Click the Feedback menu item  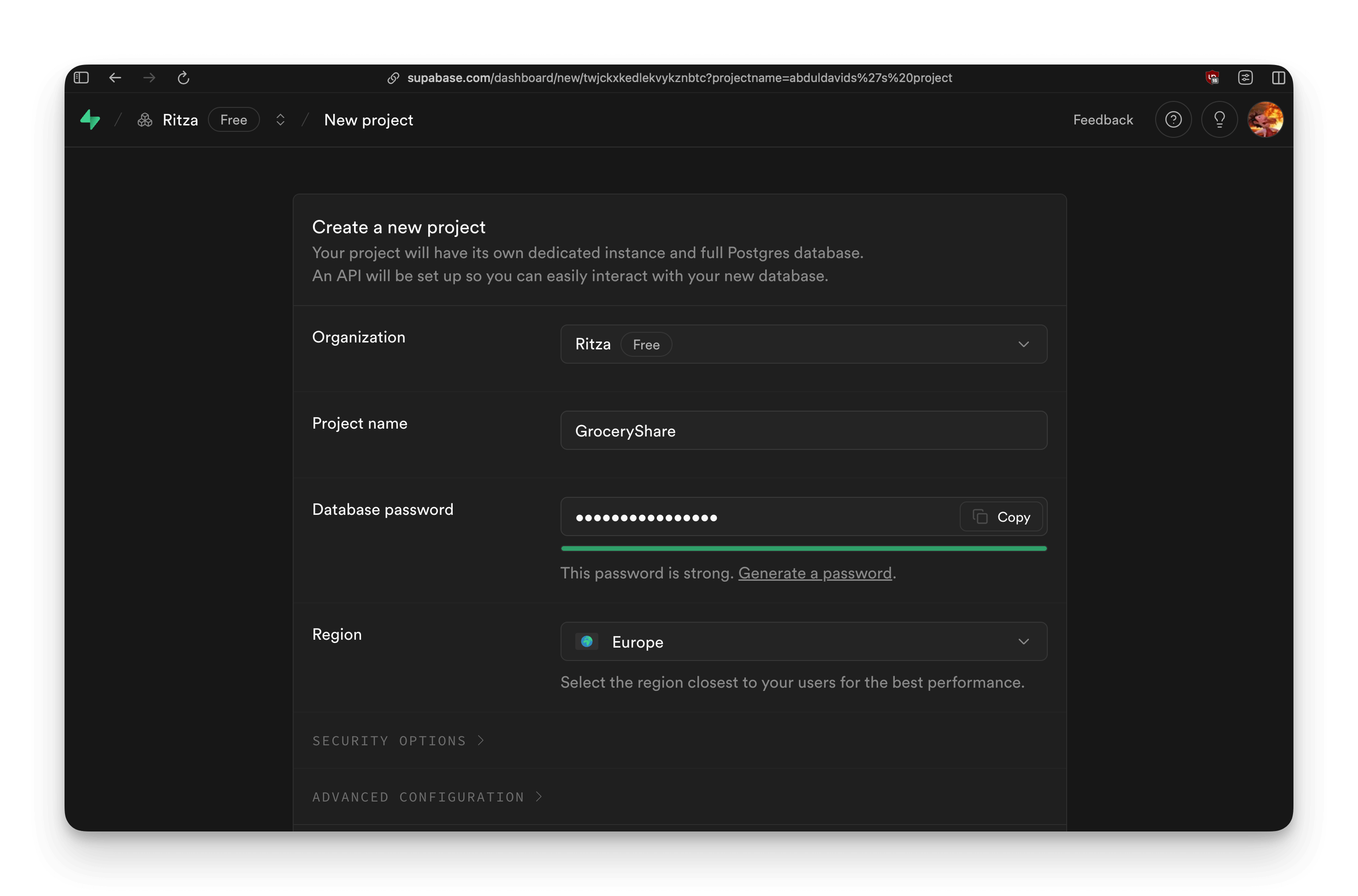(x=1103, y=119)
